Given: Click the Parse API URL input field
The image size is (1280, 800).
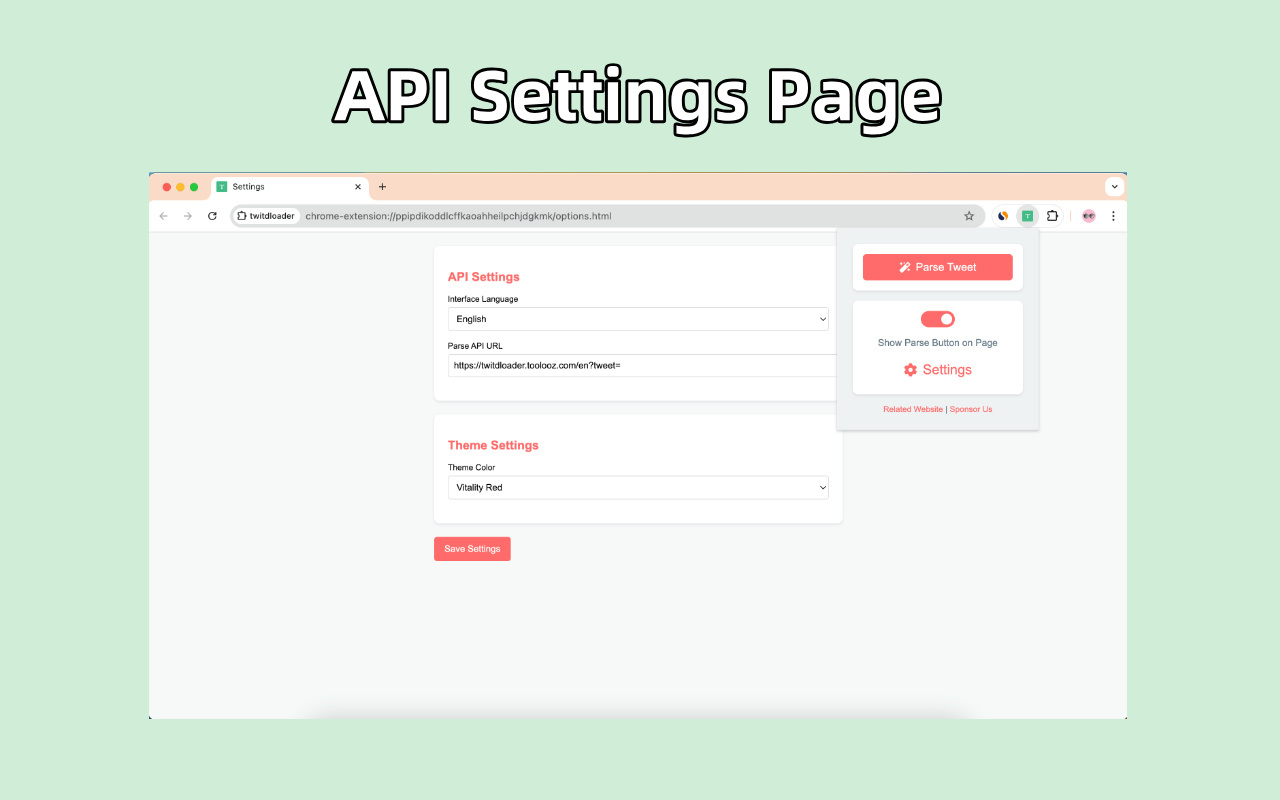Looking at the screenshot, I should point(640,366).
